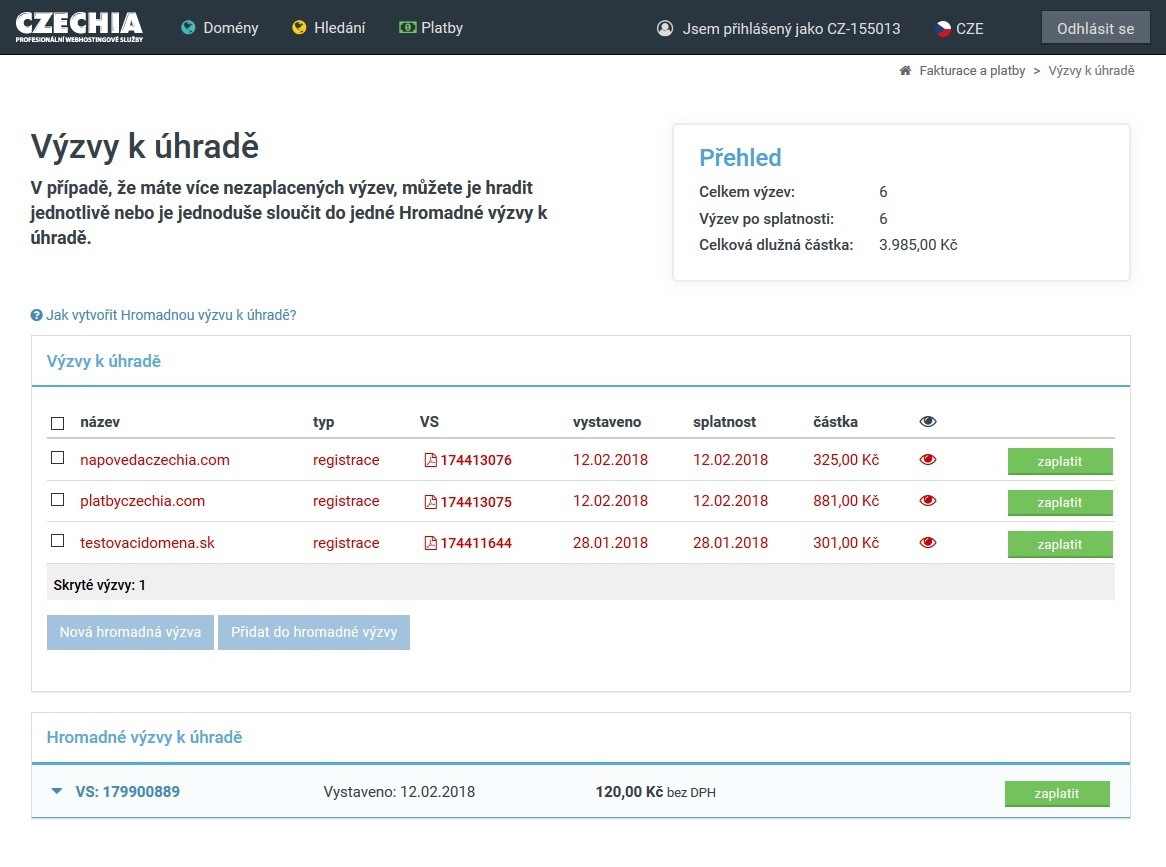
Task: Click the eye icon in table header
Action: tap(928, 422)
